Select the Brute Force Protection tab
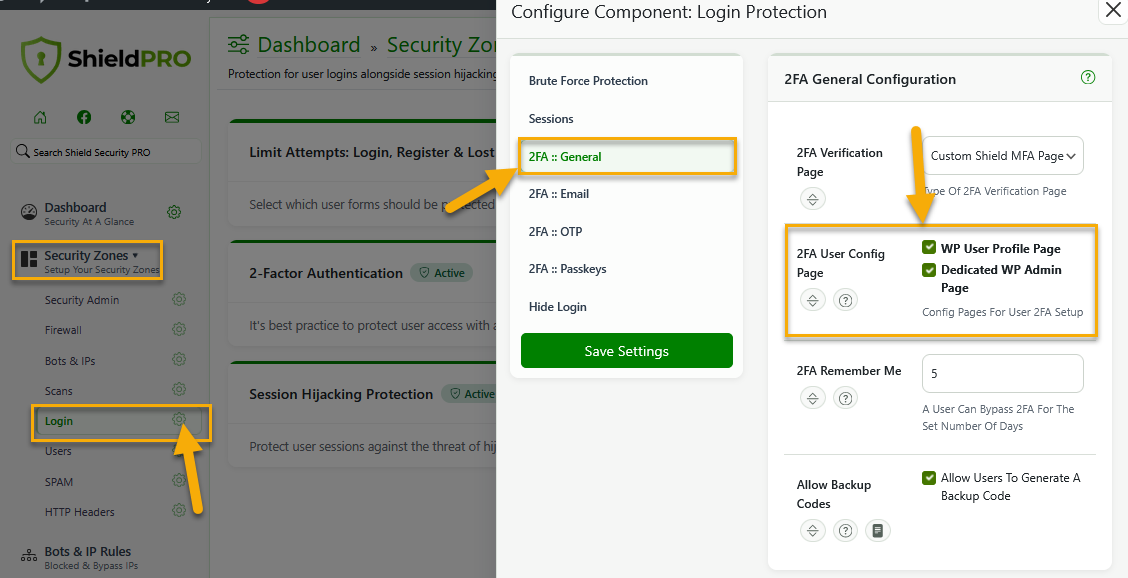The image size is (1128, 578). [588, 81]
